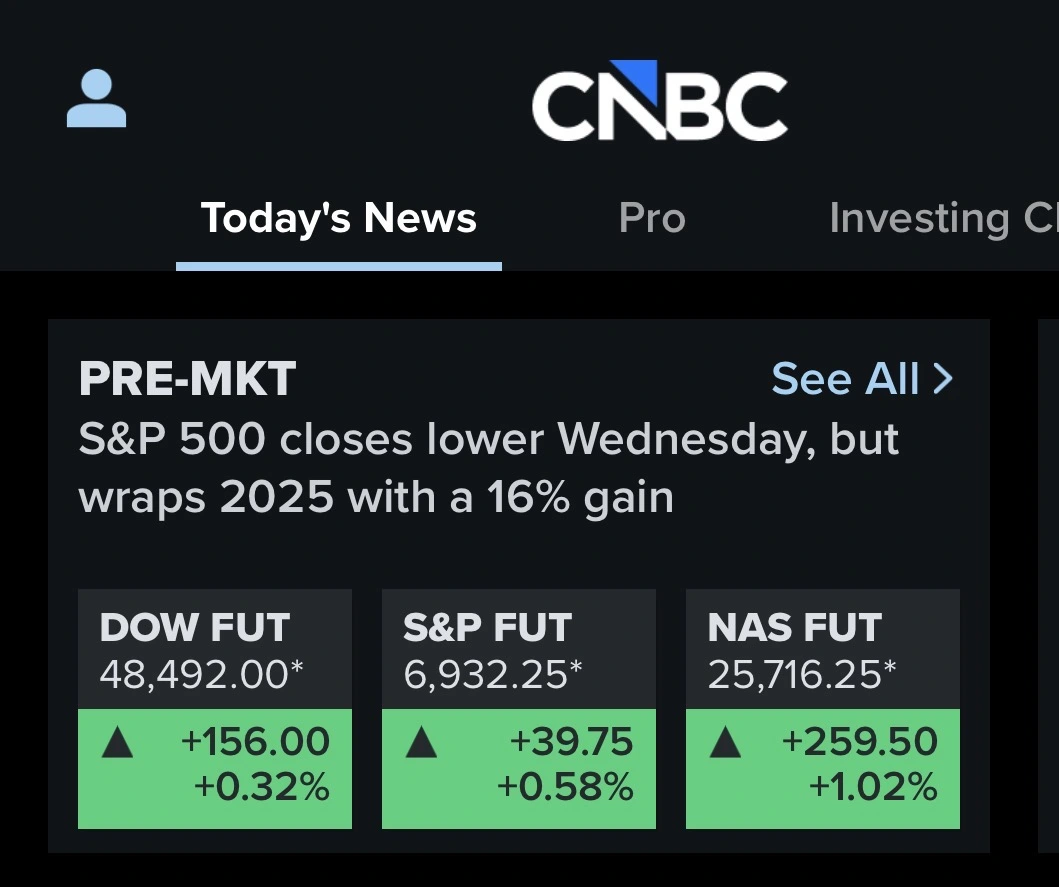
Task: Tap the PRE-MKT section heading
Action: pyautogui.click(x=187, y=379)
